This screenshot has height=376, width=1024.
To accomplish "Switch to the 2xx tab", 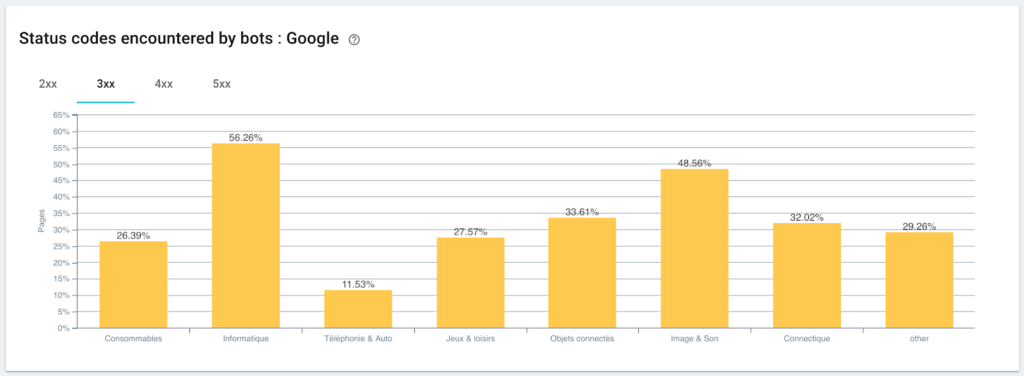I will (x=48, y=84).
